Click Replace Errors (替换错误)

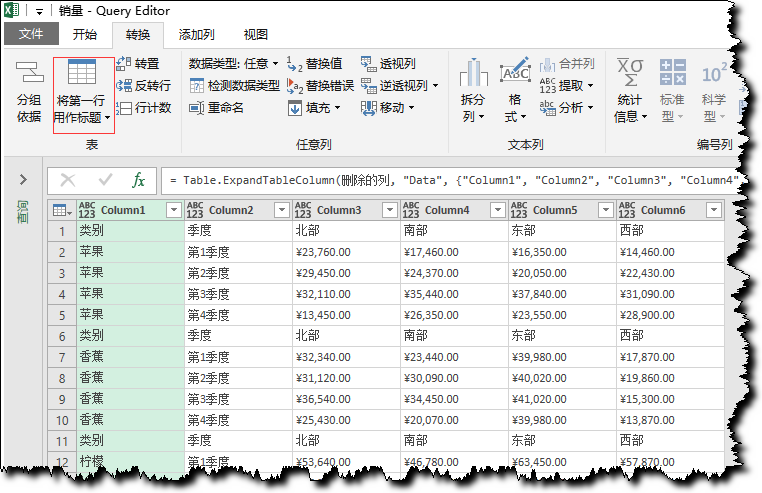[x=320, y=86]
